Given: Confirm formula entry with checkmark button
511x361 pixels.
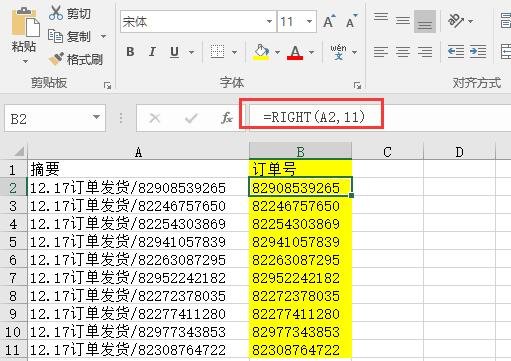Looking at the screenshot, I should (x=191, y=118).
